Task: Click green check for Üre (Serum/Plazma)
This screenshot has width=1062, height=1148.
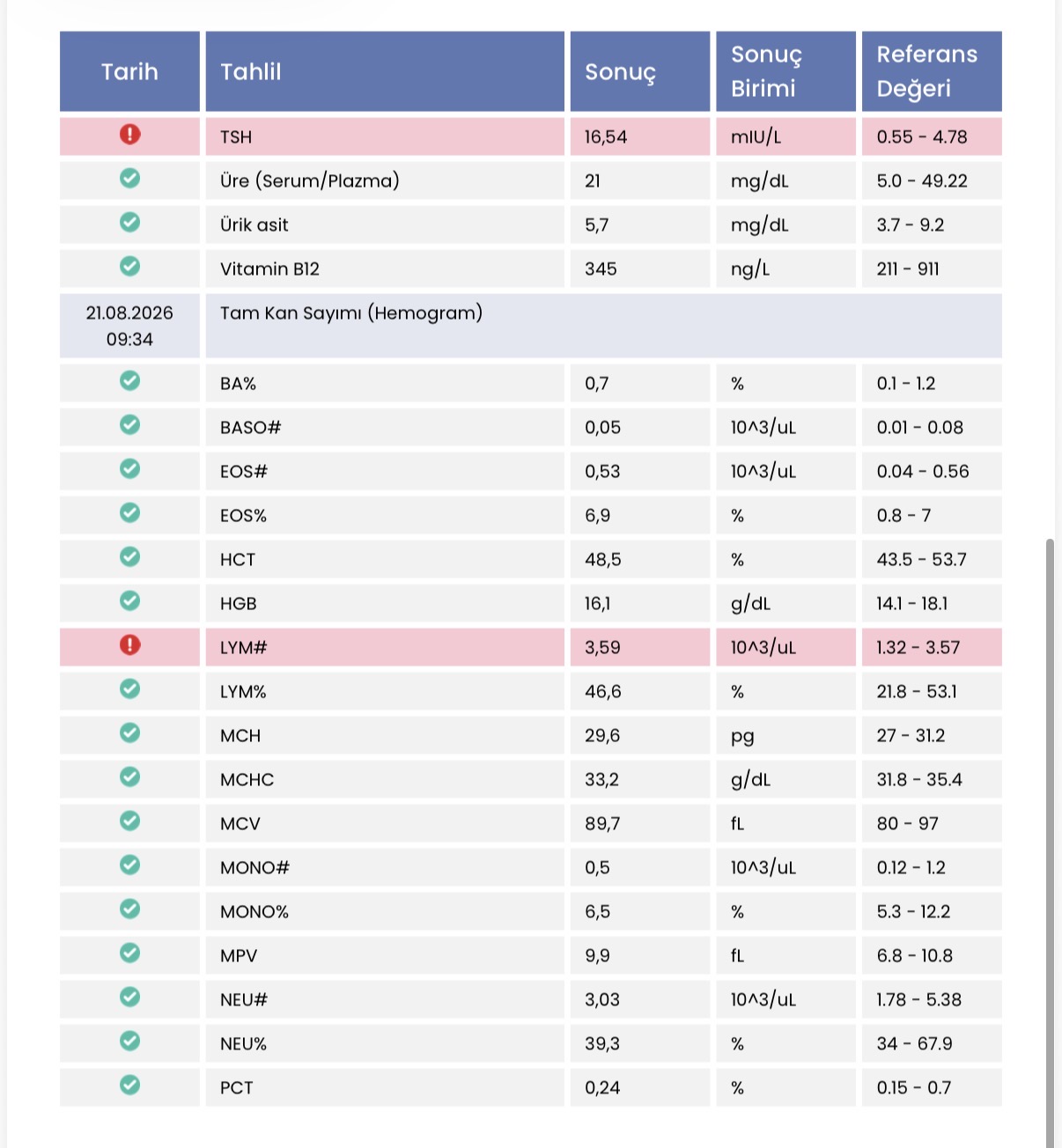Action: click(x=129, y=178)
